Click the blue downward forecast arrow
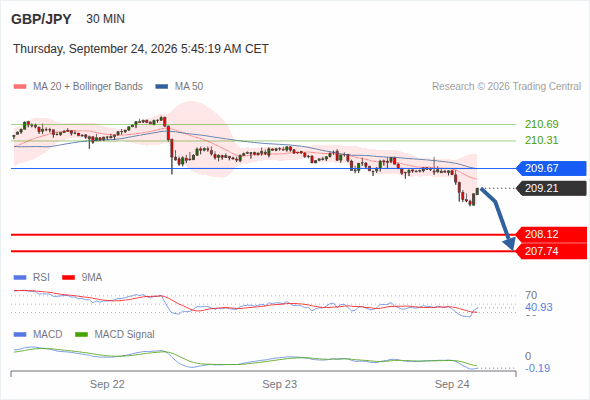Screen dimensions: 590x400 tap(498, 219)
